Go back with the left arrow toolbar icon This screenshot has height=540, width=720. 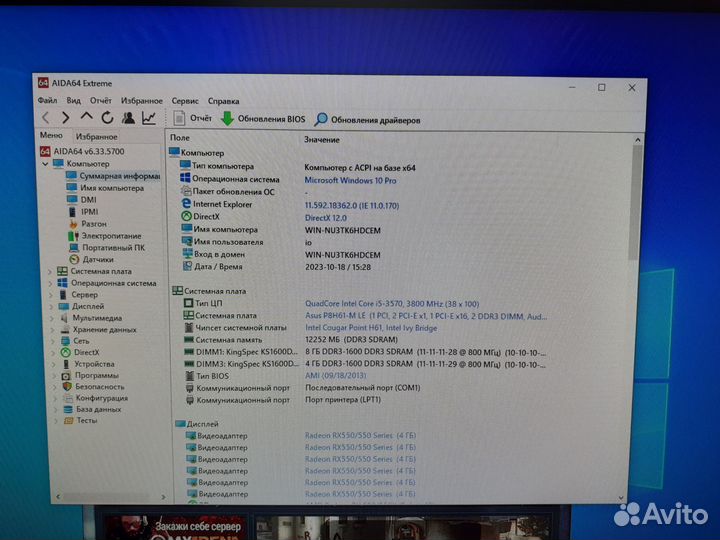click(x=45, y=118)
